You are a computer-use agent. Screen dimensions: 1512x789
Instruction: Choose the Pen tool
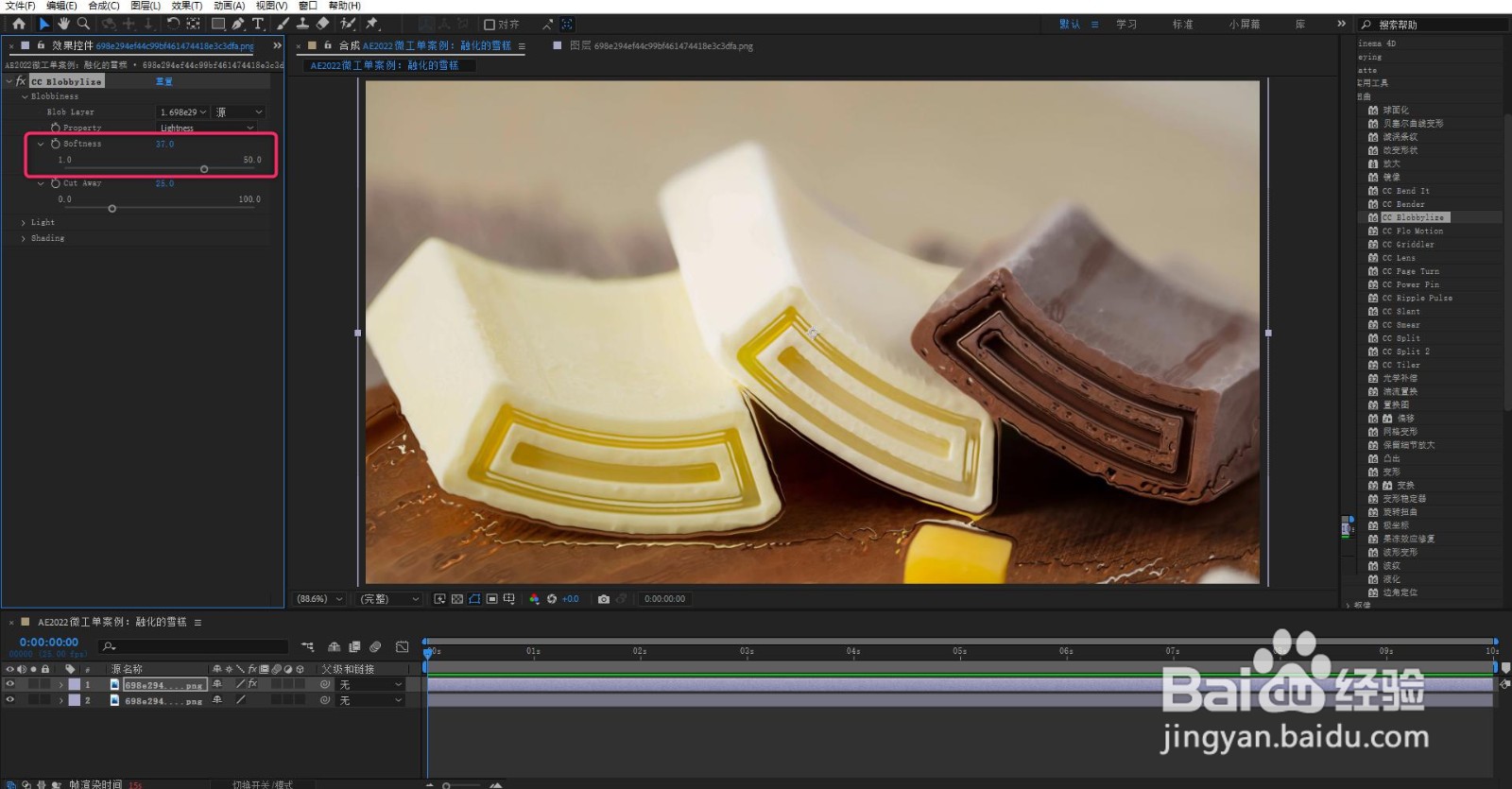[x=238, y=24]
